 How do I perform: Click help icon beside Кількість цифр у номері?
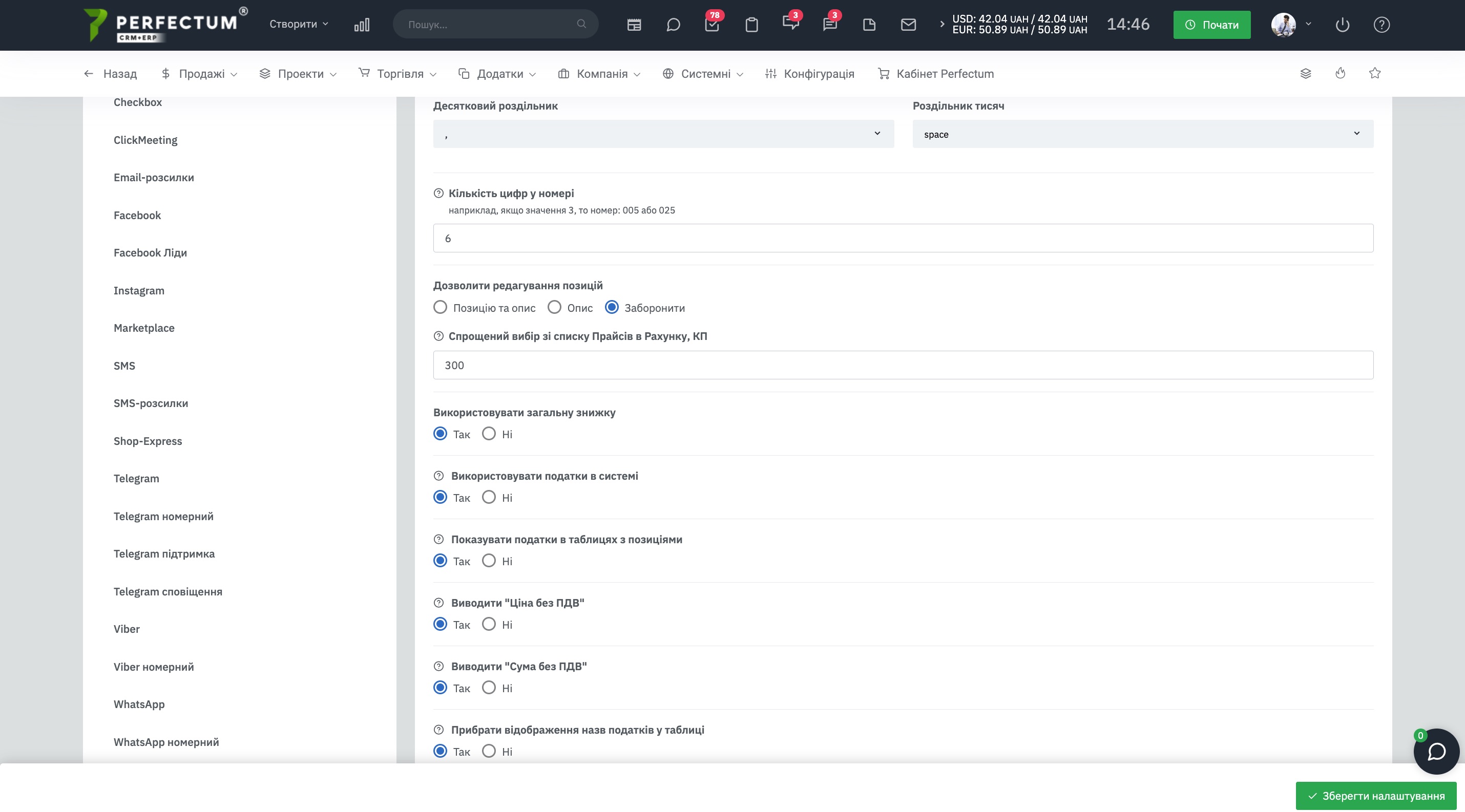(x=438, y=193)
